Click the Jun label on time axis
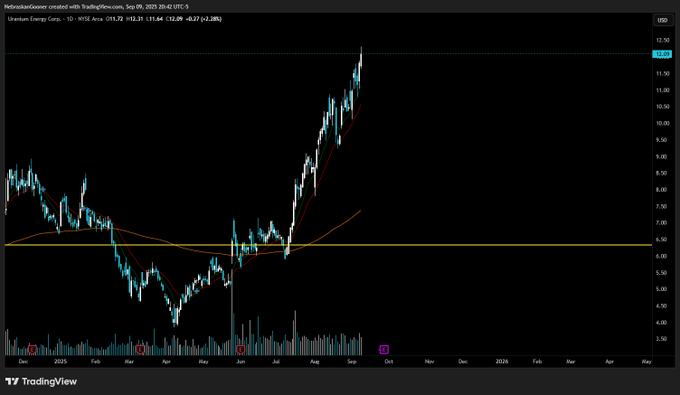 pyautogui.click(x=241, y=362)
